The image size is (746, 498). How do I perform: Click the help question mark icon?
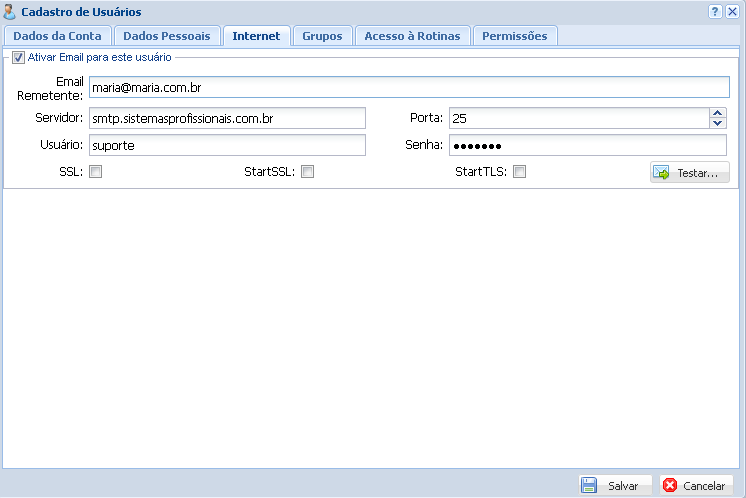[x=715, y=12]
